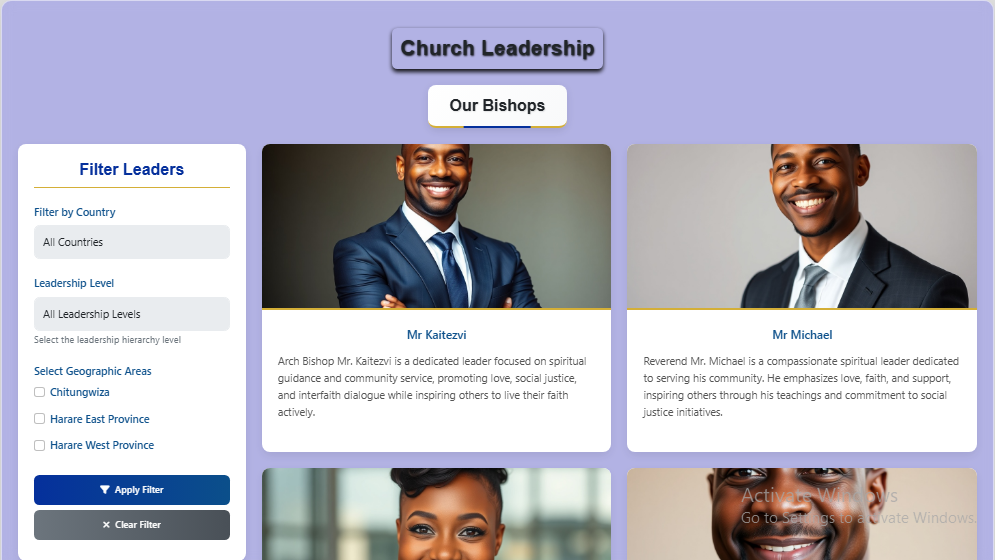995x560 pixels.
Task: Expand the All Leadership Levels dropdown
Action: coord(131,314)
